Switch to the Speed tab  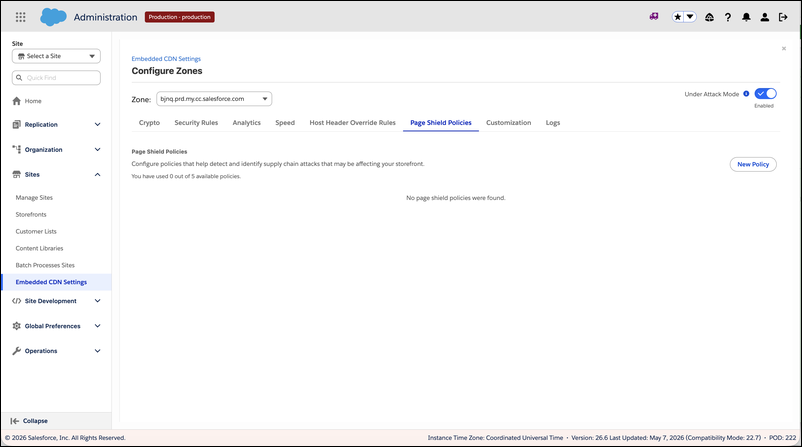(285, 123)
